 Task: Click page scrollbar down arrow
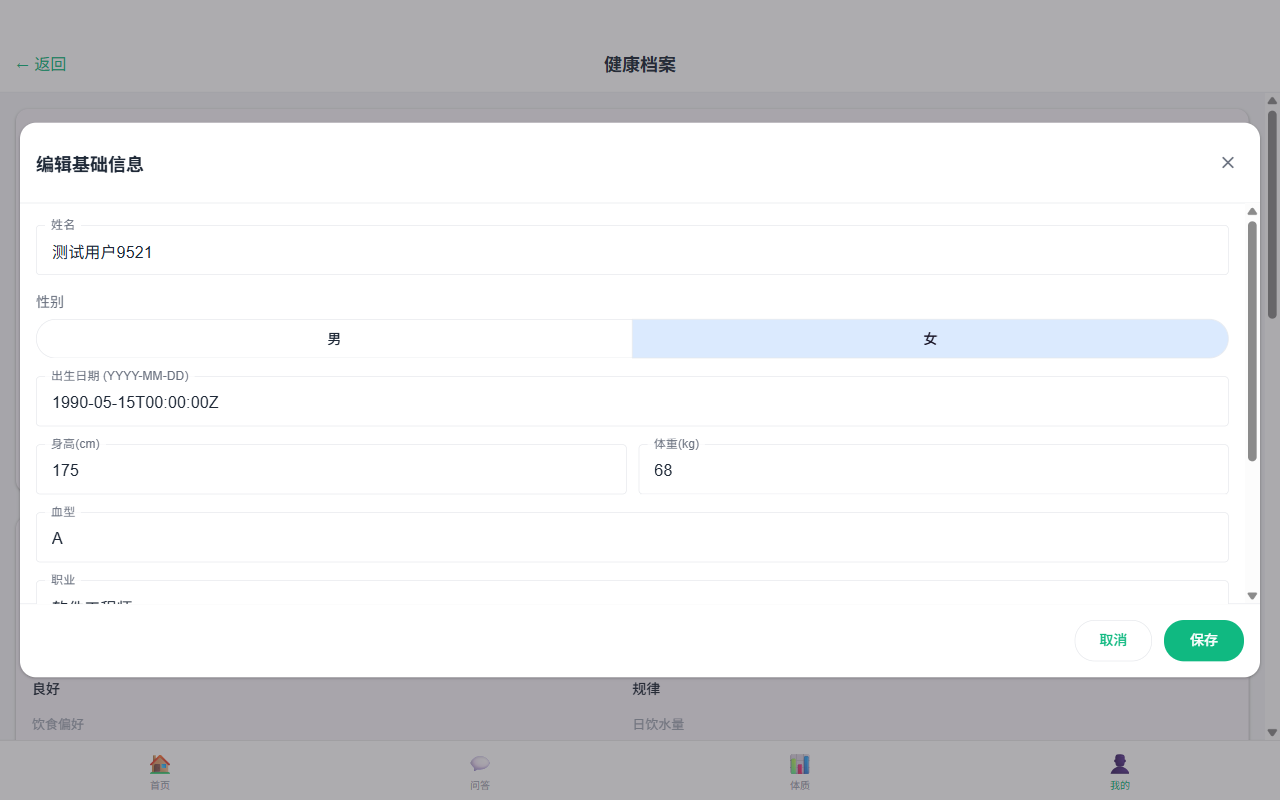click(x=1272, y=732)
